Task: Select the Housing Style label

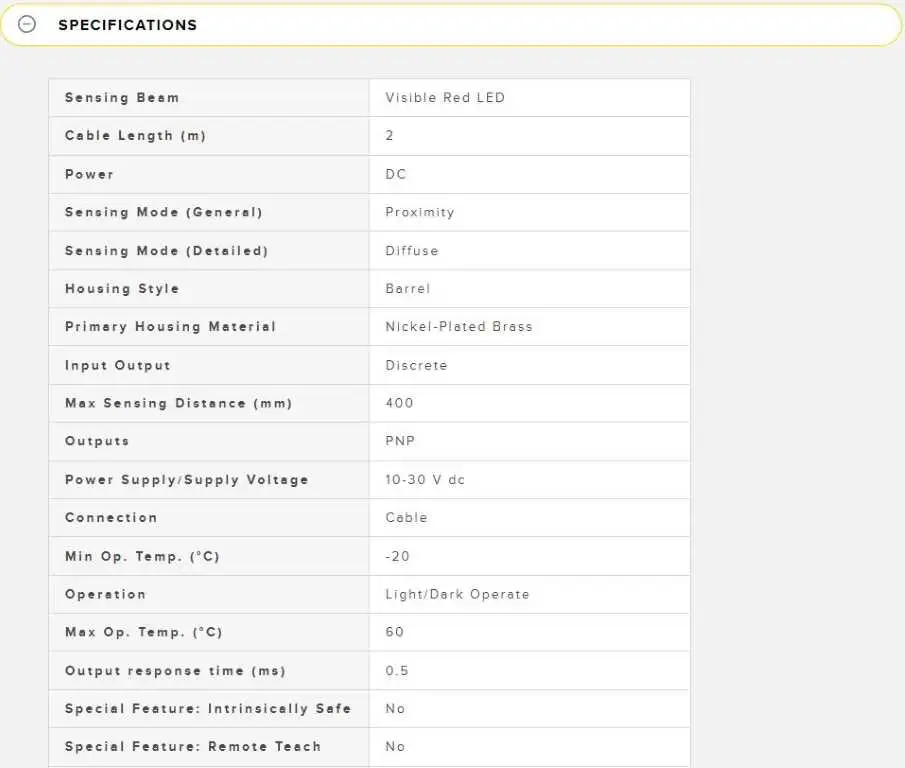Action: 122,289
